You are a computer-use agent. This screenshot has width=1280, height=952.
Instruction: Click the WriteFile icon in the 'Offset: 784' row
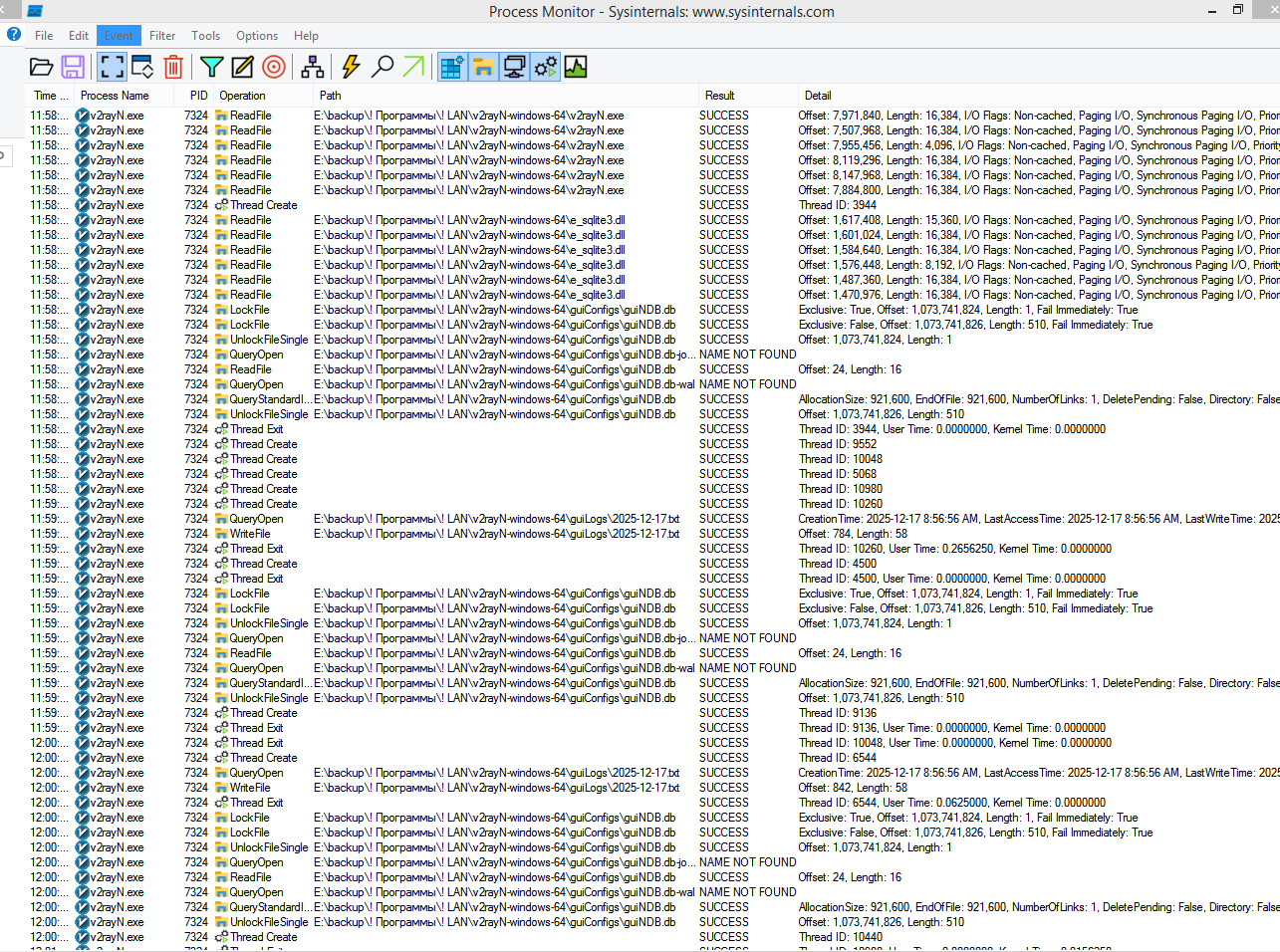coord(221,534)
